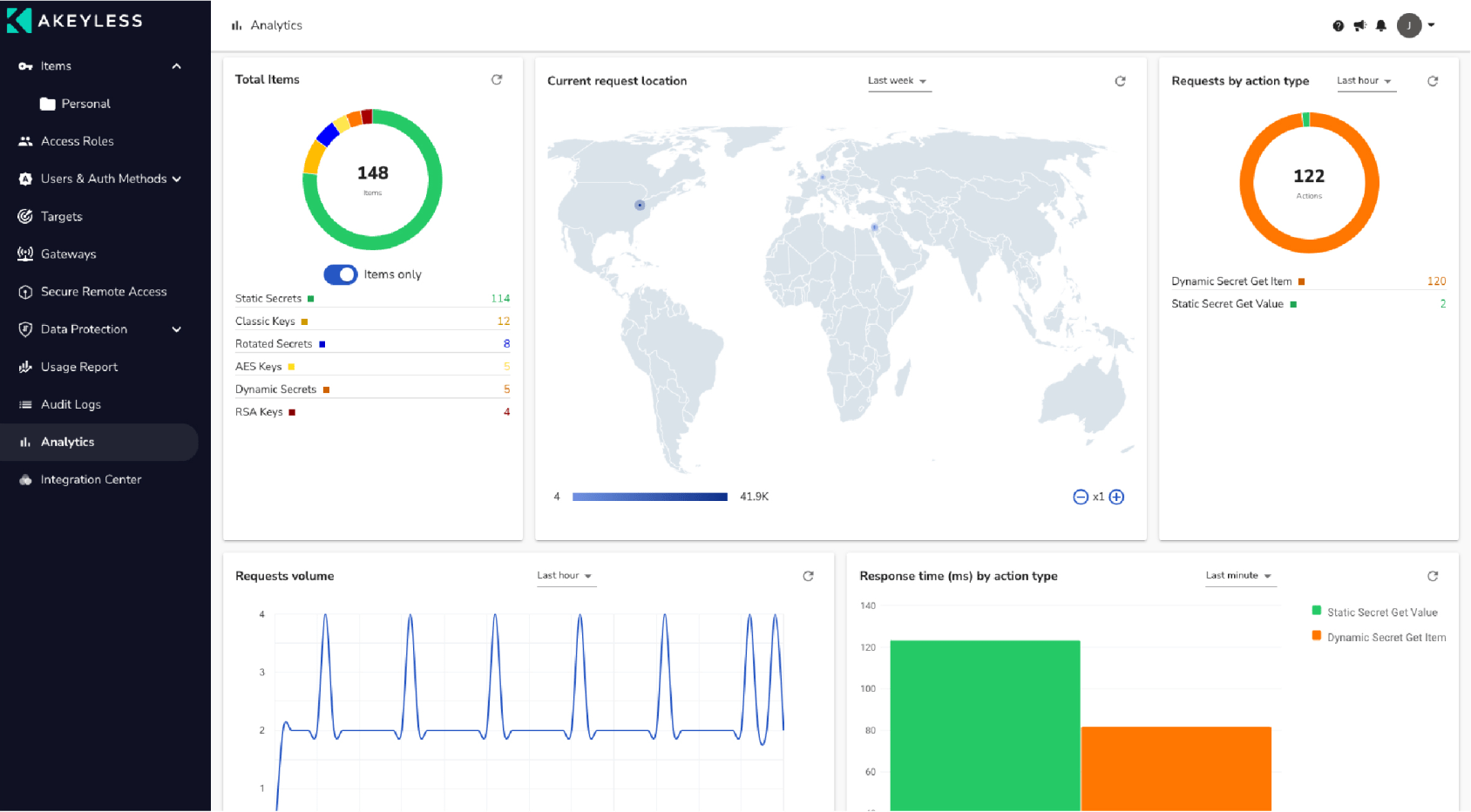Open Secure Remote Access
Image resolution: width=1471 pixels, height=812 pixels.
pos(104,291)
